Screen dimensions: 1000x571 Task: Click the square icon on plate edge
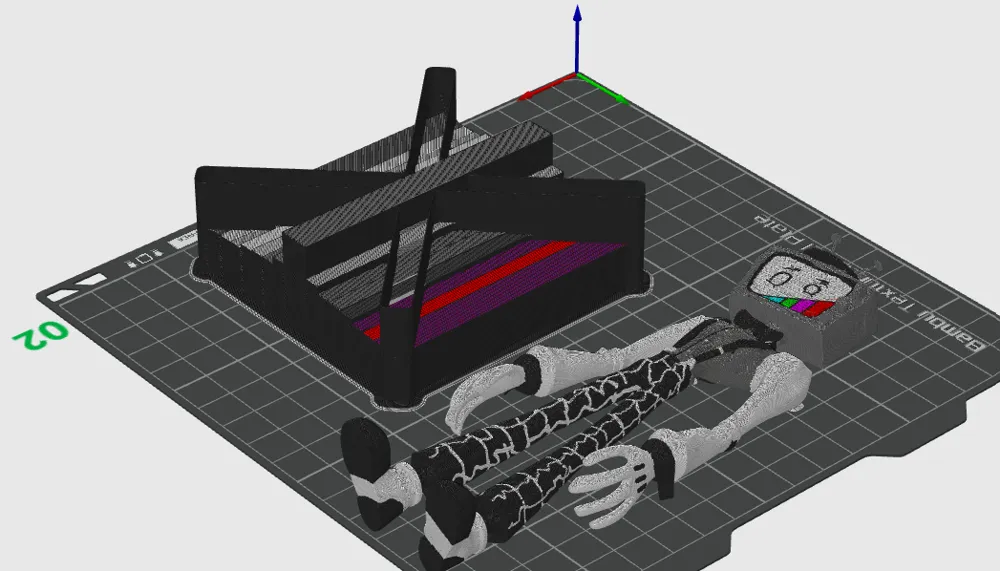click(145, 259)
